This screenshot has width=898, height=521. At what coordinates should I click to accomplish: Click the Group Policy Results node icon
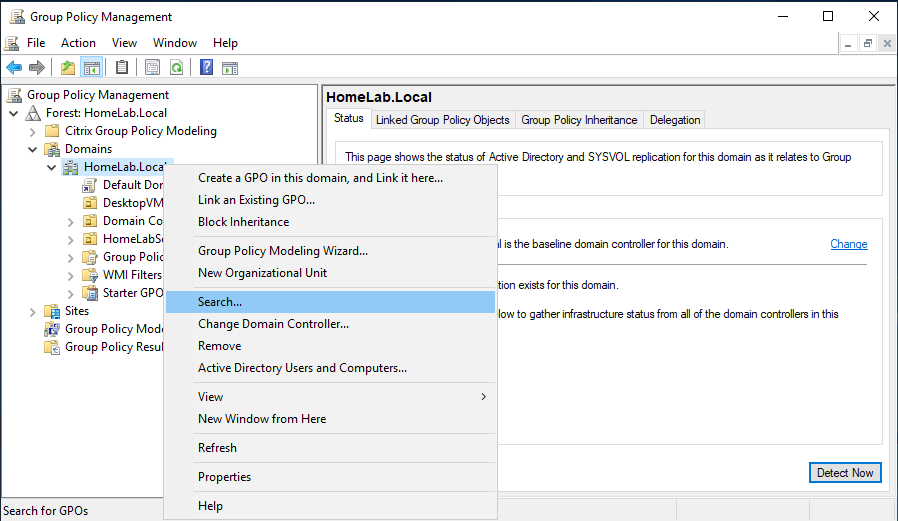coord(52,347)
